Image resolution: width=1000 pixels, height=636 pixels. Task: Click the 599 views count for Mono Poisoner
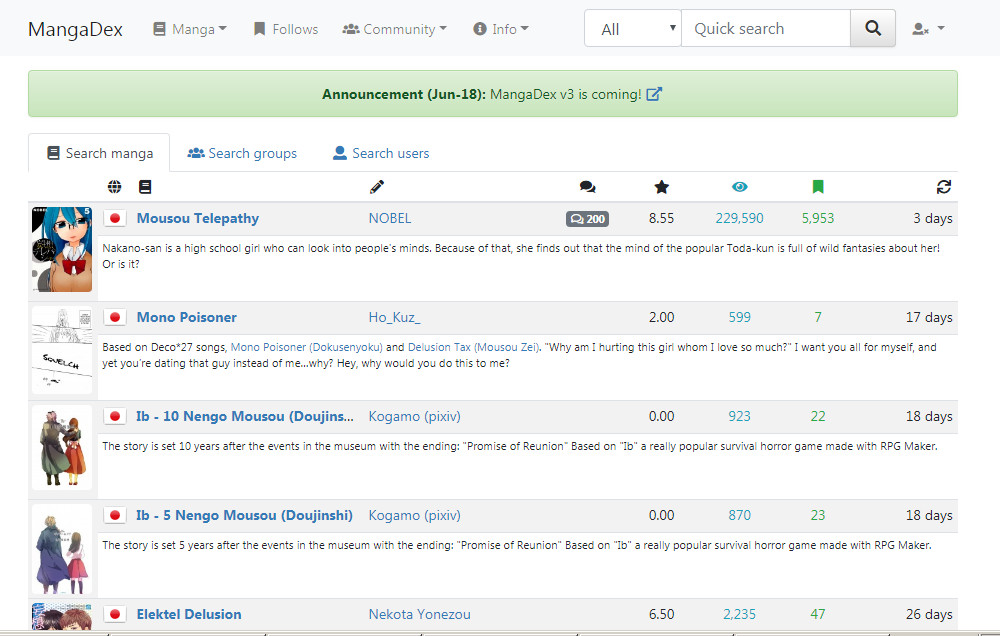click(740, 317)
